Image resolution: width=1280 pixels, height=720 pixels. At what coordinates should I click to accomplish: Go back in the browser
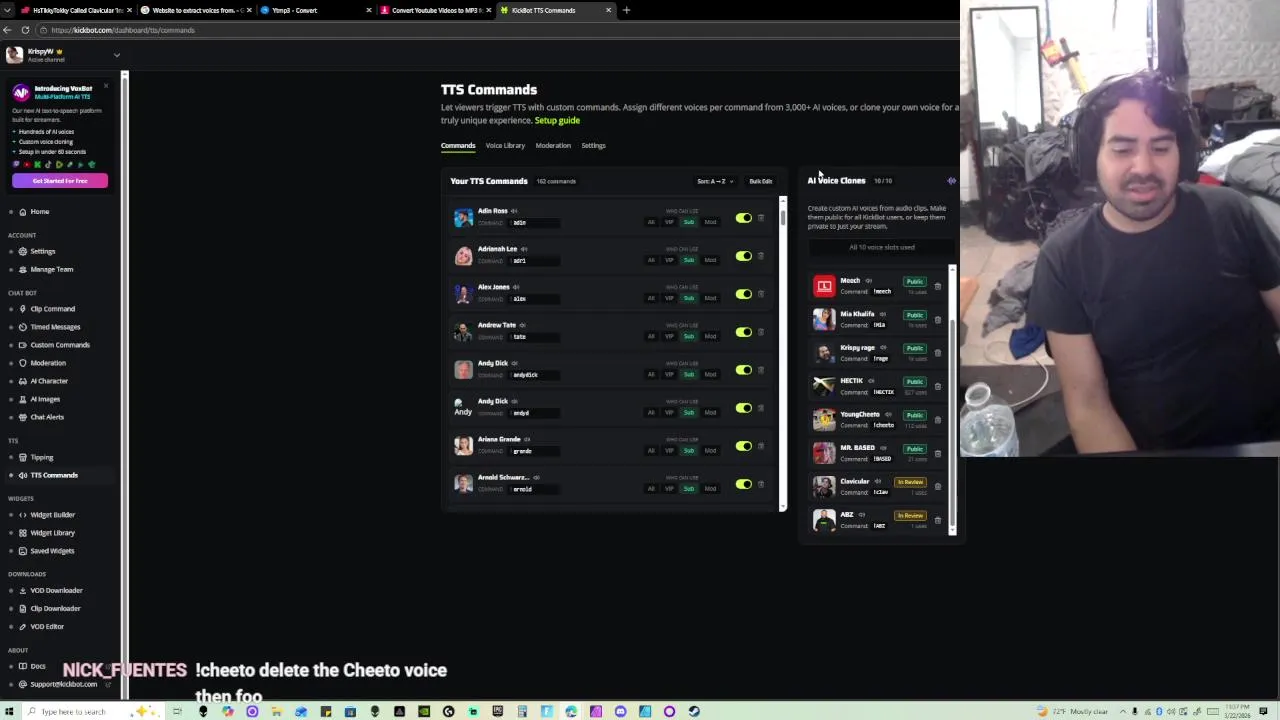(7, 30)
